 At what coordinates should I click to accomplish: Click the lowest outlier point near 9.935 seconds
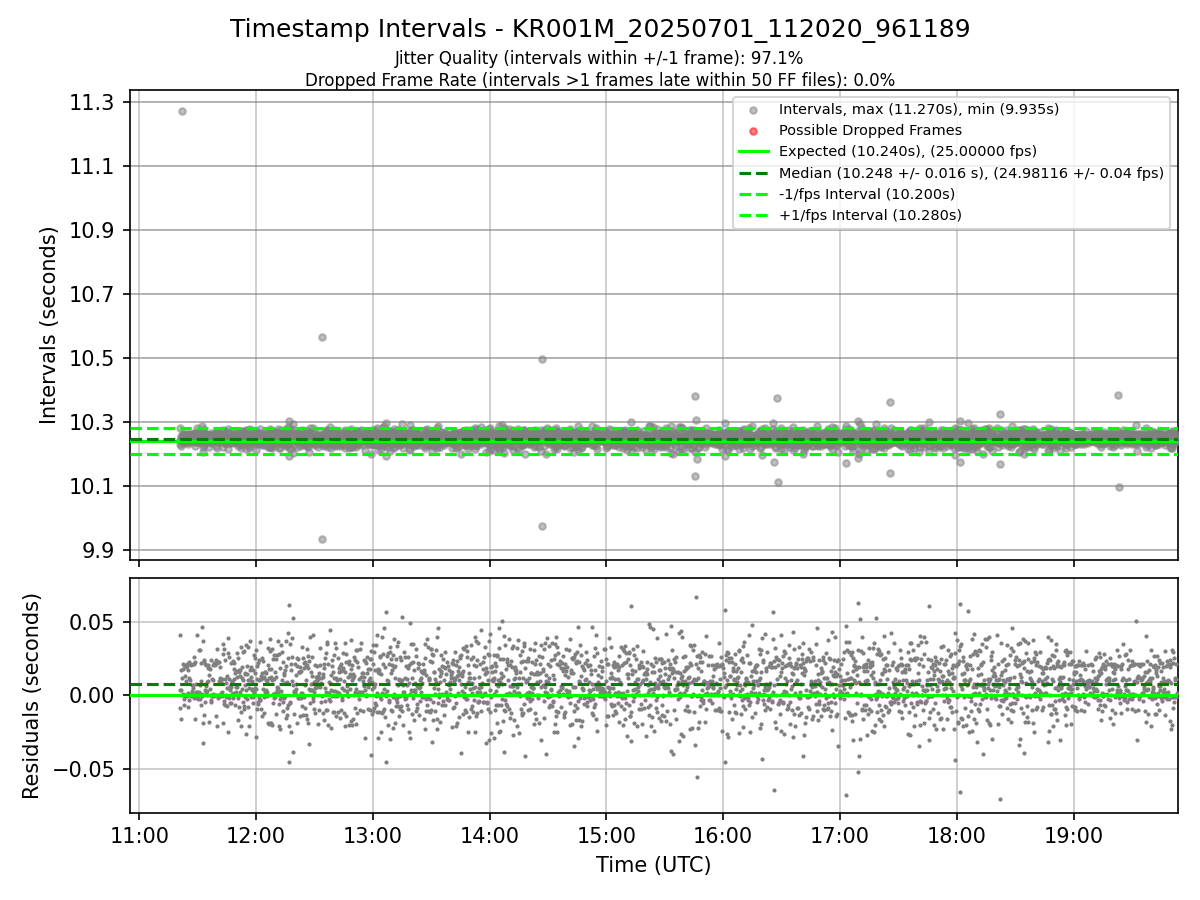[322, 539]
